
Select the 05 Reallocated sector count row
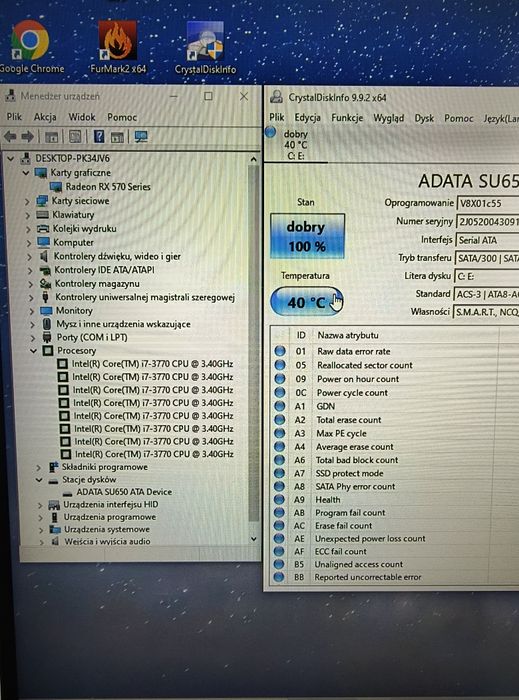tap(395, 365)
